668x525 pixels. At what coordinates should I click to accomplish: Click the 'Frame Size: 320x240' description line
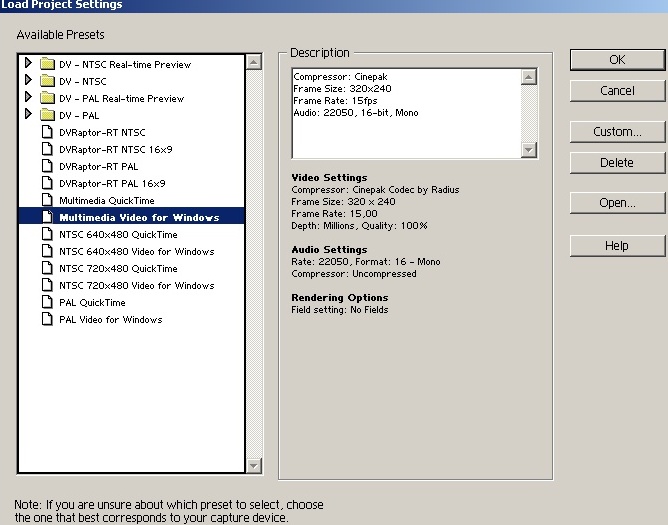[343, 89]
